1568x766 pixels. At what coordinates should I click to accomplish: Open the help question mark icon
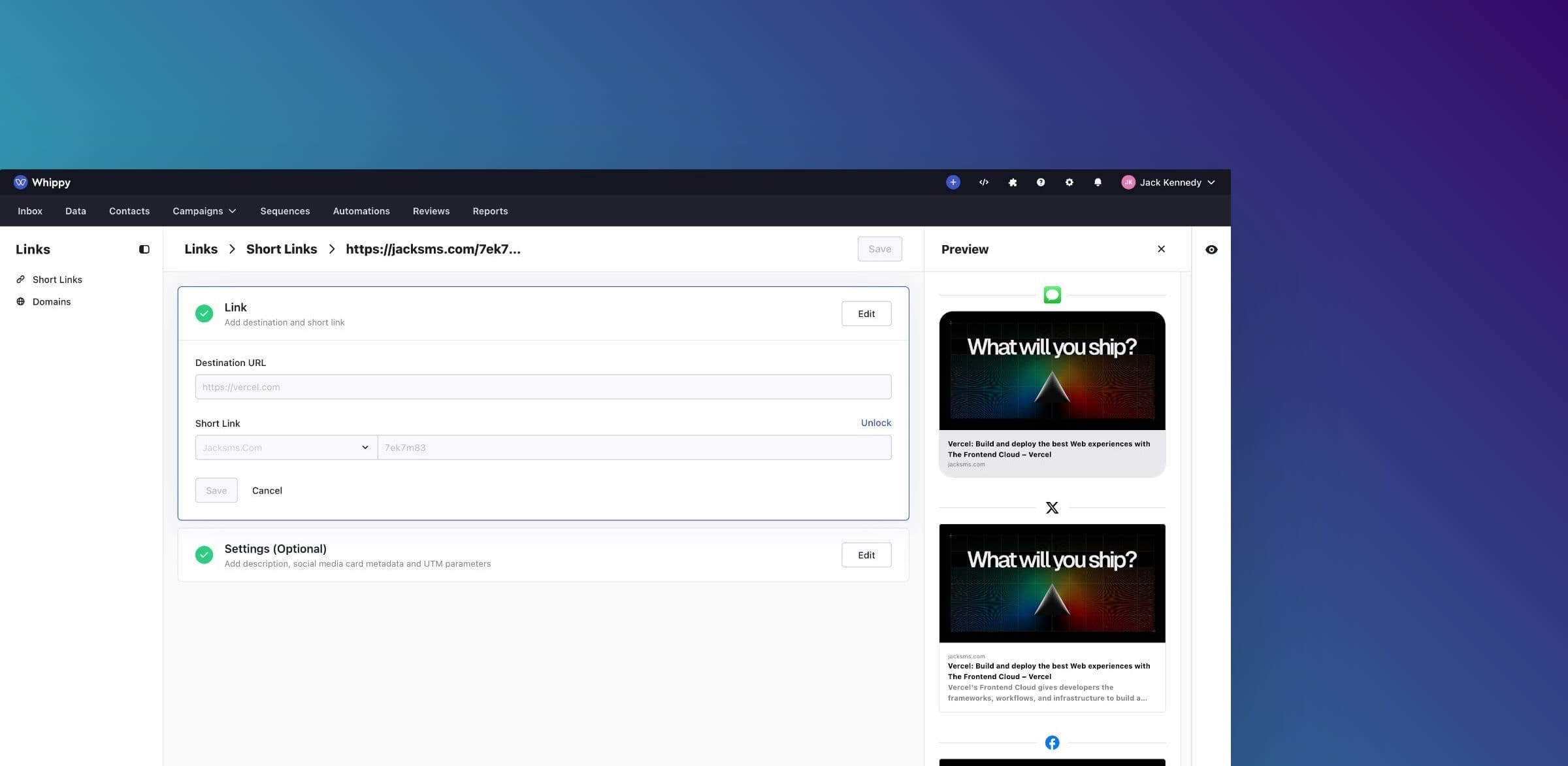(x=1040, y=182)
